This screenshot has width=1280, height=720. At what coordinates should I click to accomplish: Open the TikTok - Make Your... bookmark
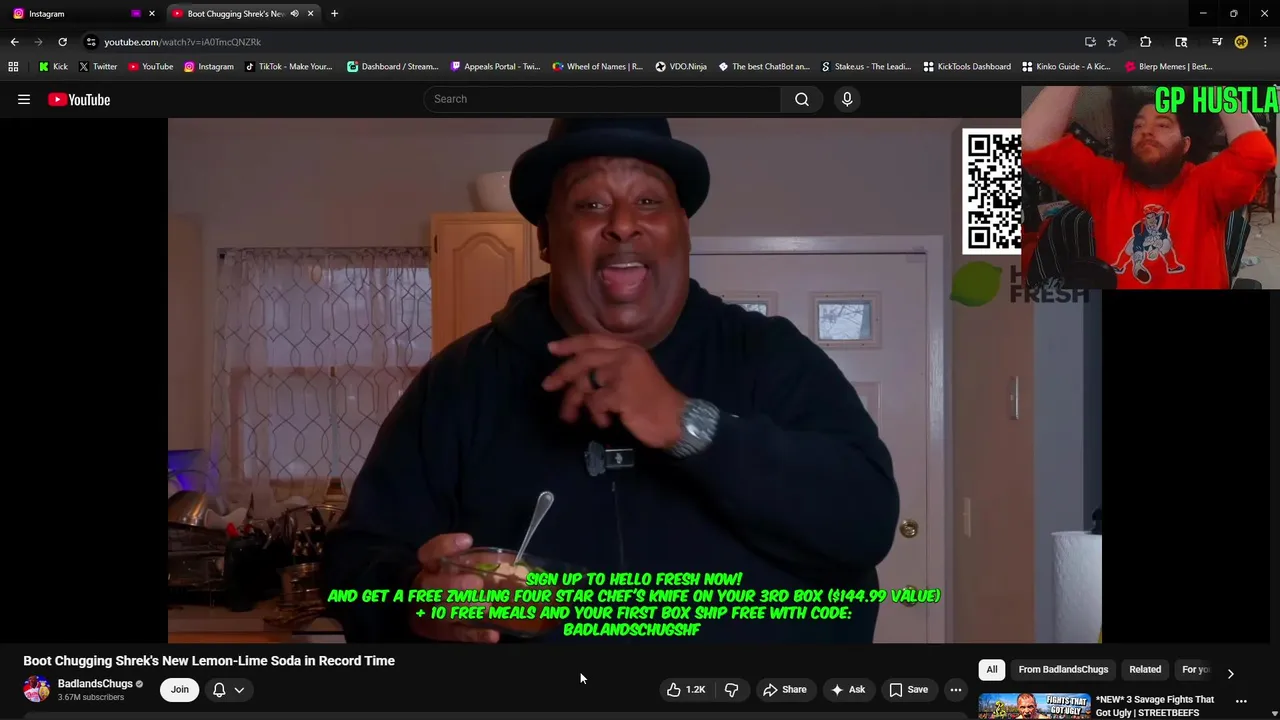pyautogui.click(x=289, y=67)
